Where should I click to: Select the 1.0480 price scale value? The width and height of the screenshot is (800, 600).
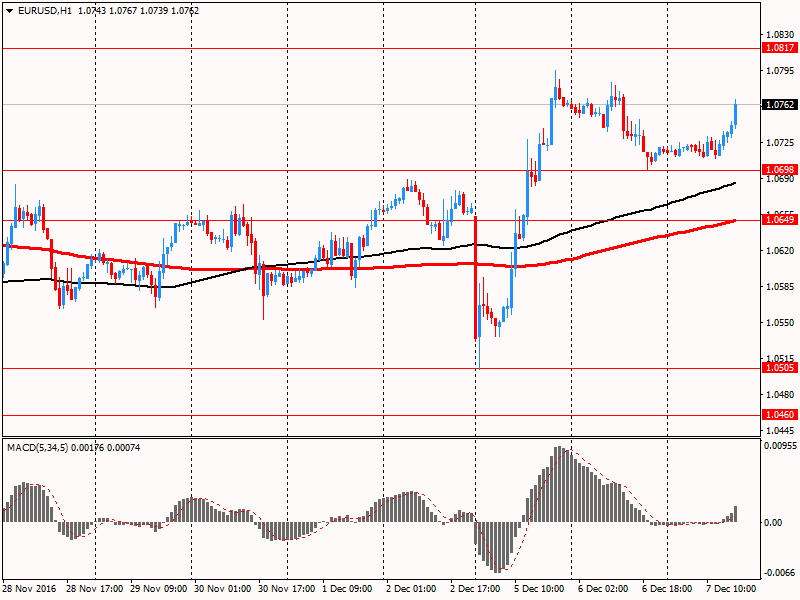(x=780, y=394)
